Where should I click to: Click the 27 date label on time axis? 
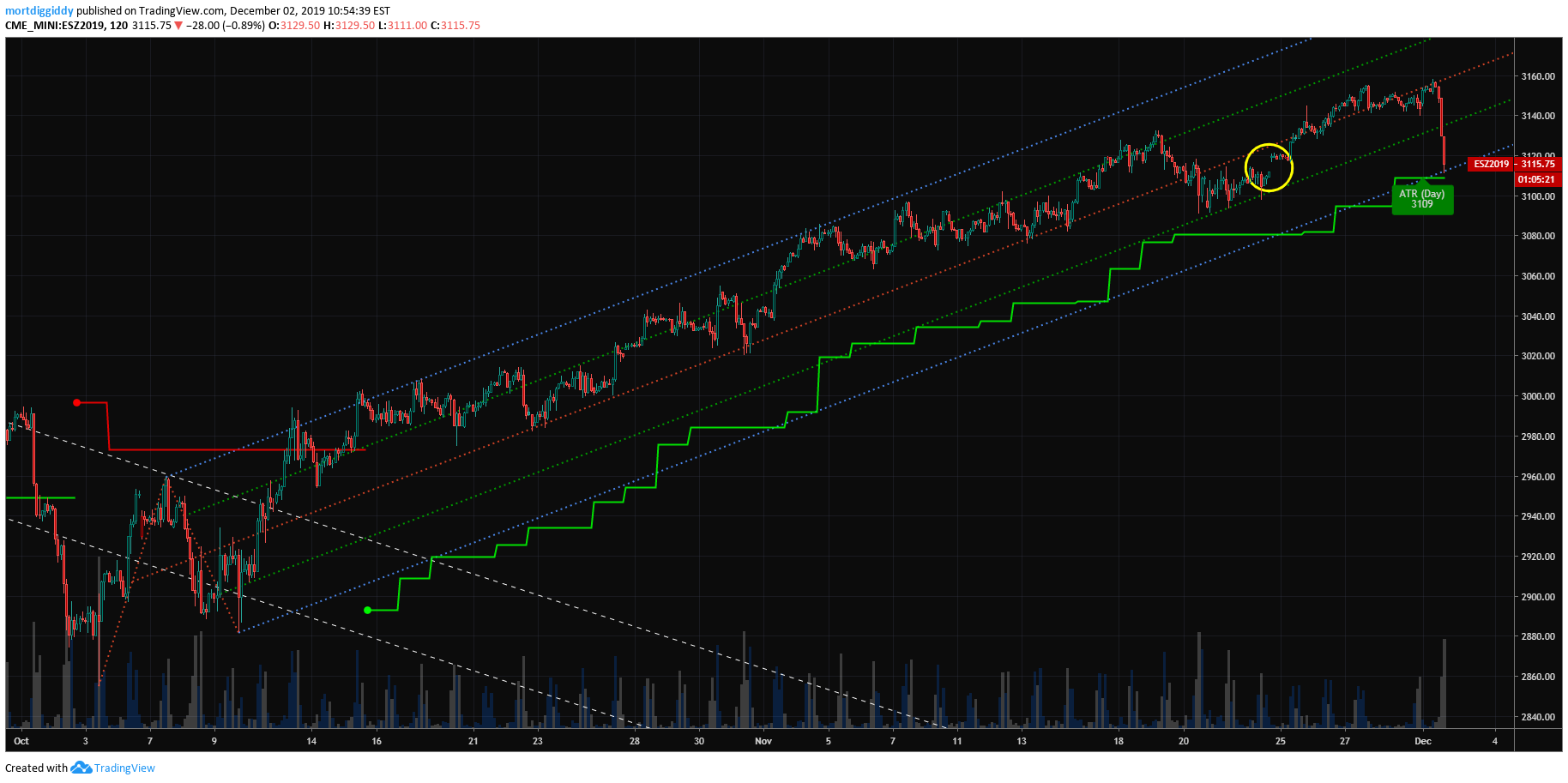pyautogui.click(x=1345, y=741)
